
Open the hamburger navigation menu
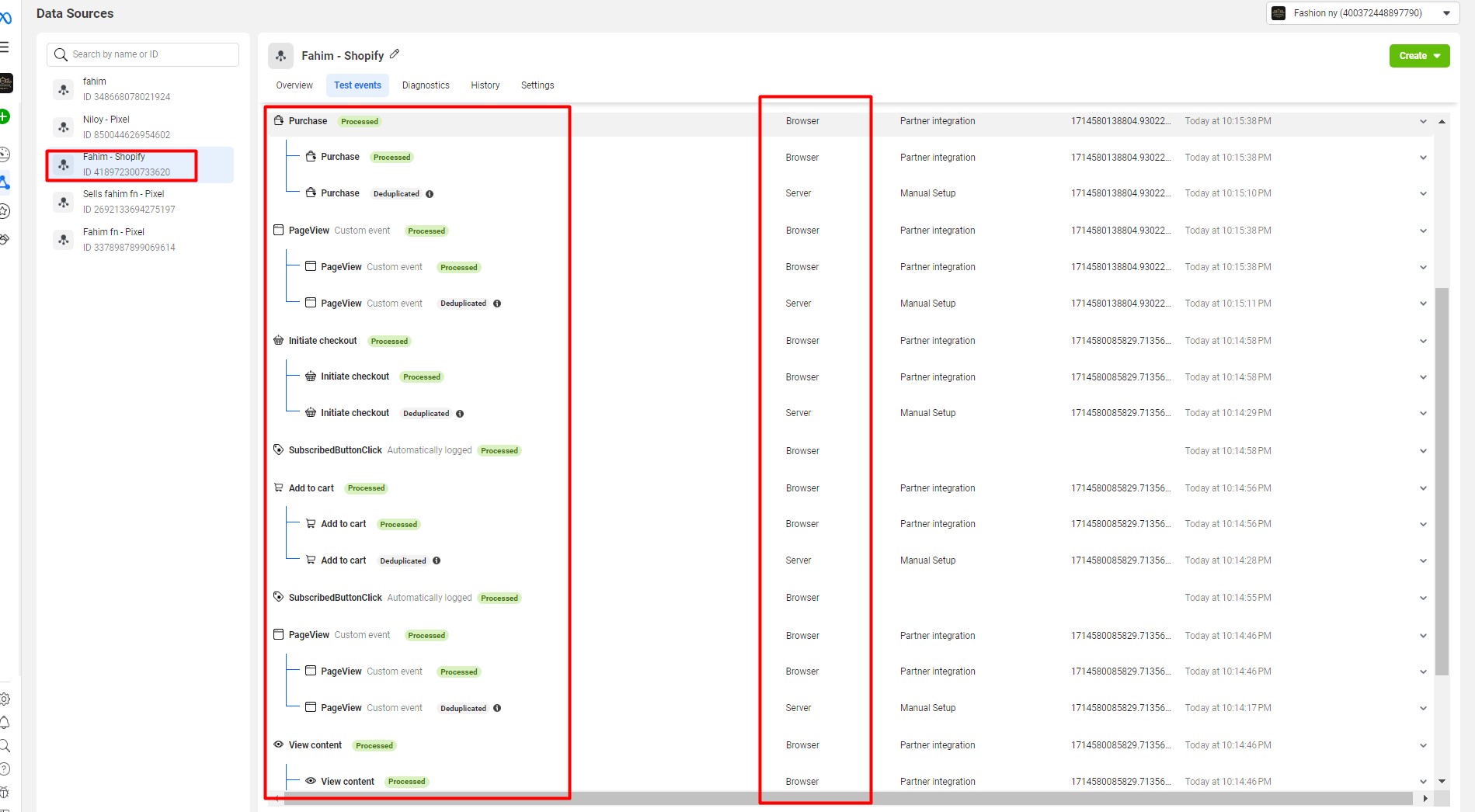click(4, 47)
